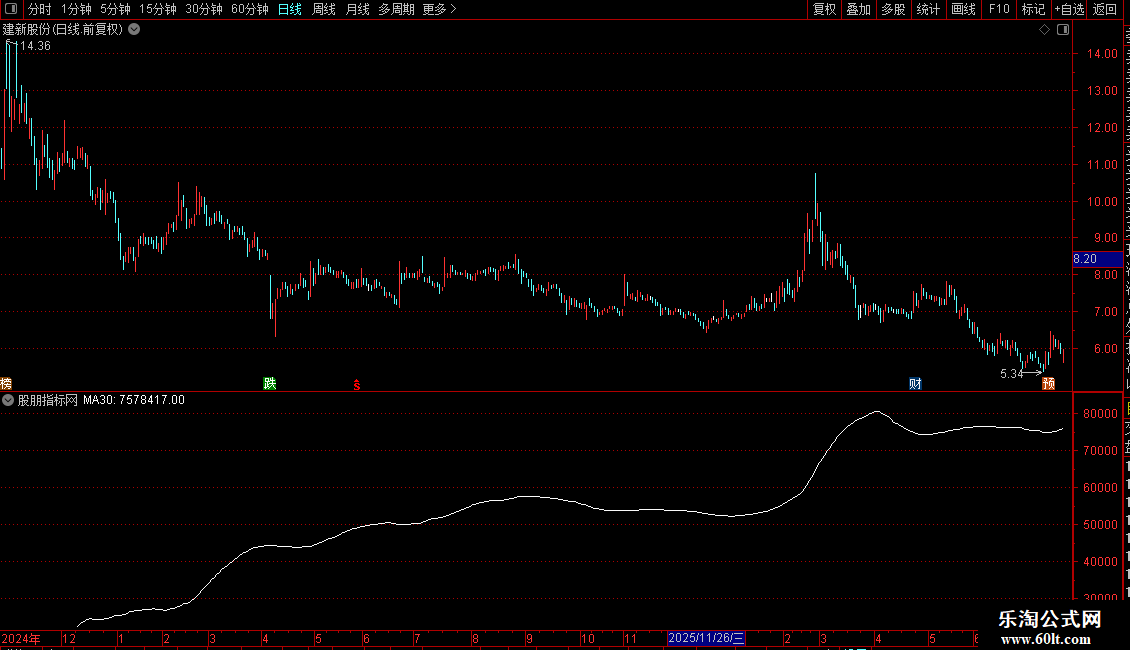This screenshot has width=1130, height=650.
Task: Click the 返回 back button
Action: [x=1104, y=9]
